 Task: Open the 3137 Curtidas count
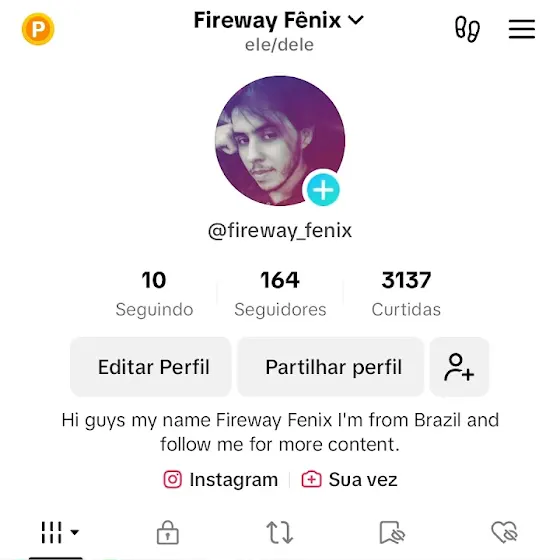(406, 294)
